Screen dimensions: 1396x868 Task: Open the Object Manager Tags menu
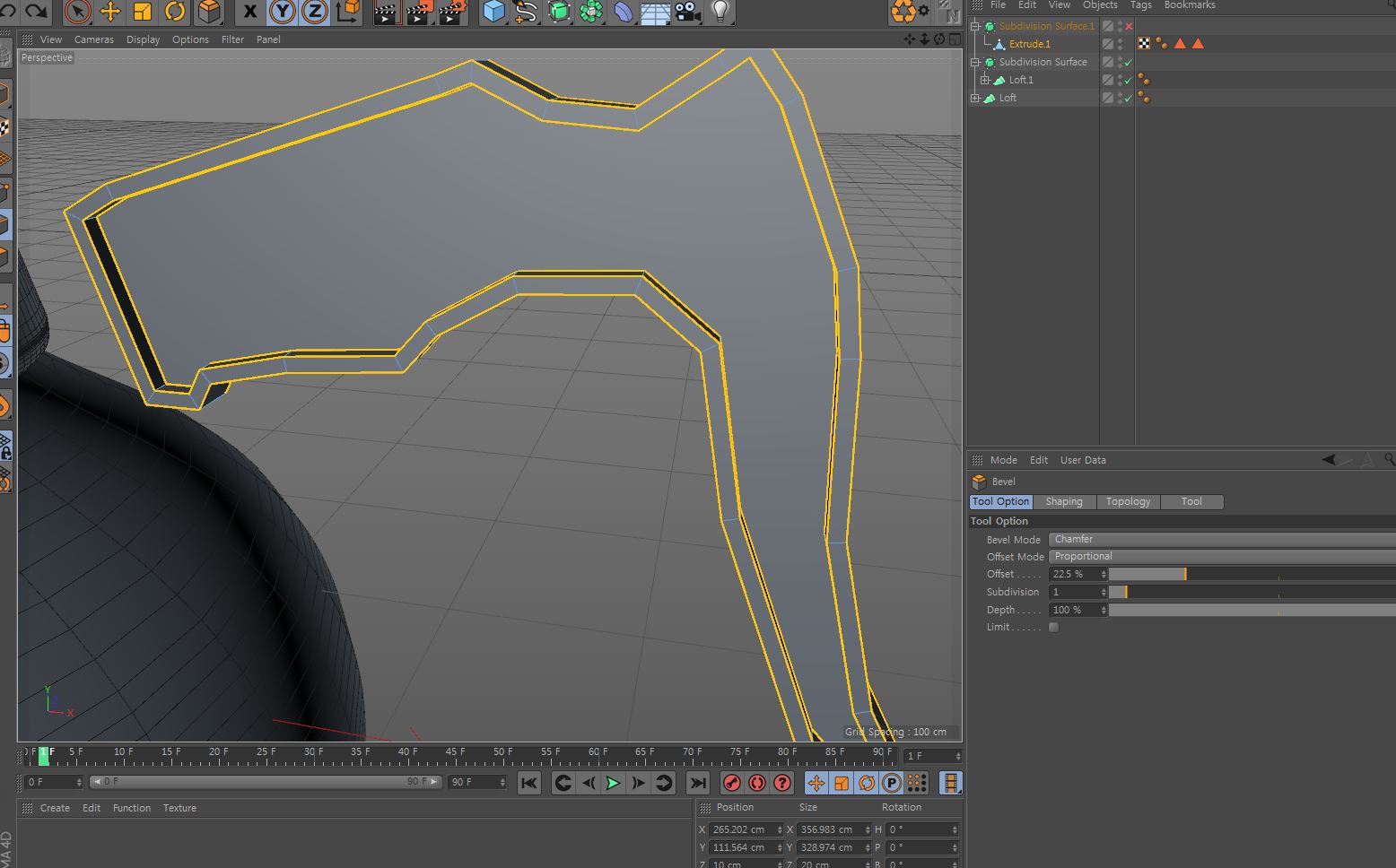point(1140,5)
